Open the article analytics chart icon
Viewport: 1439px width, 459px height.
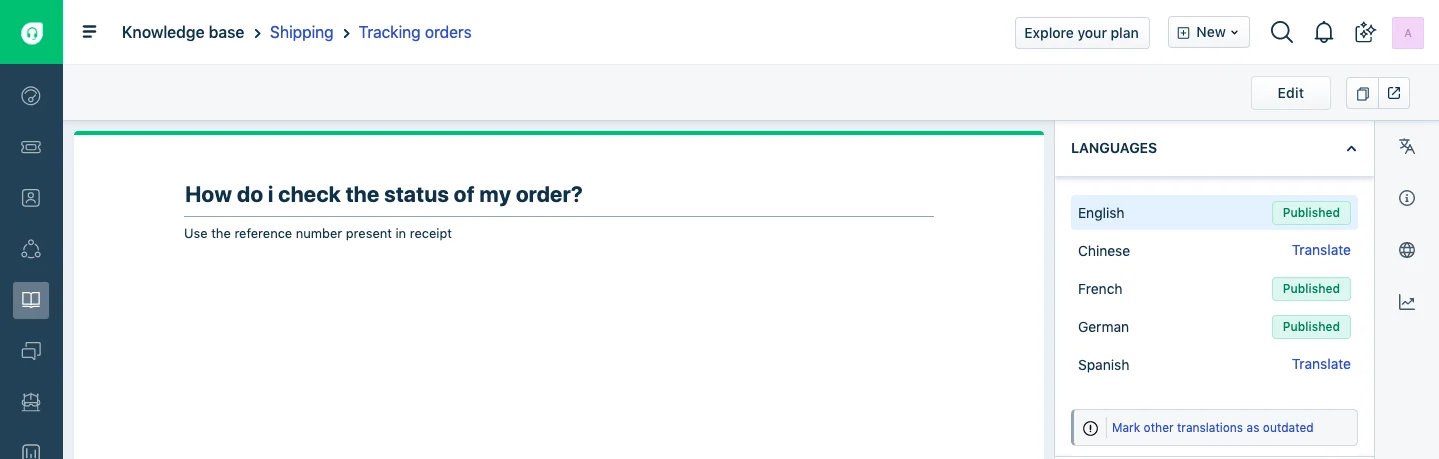pos(1407,302)
